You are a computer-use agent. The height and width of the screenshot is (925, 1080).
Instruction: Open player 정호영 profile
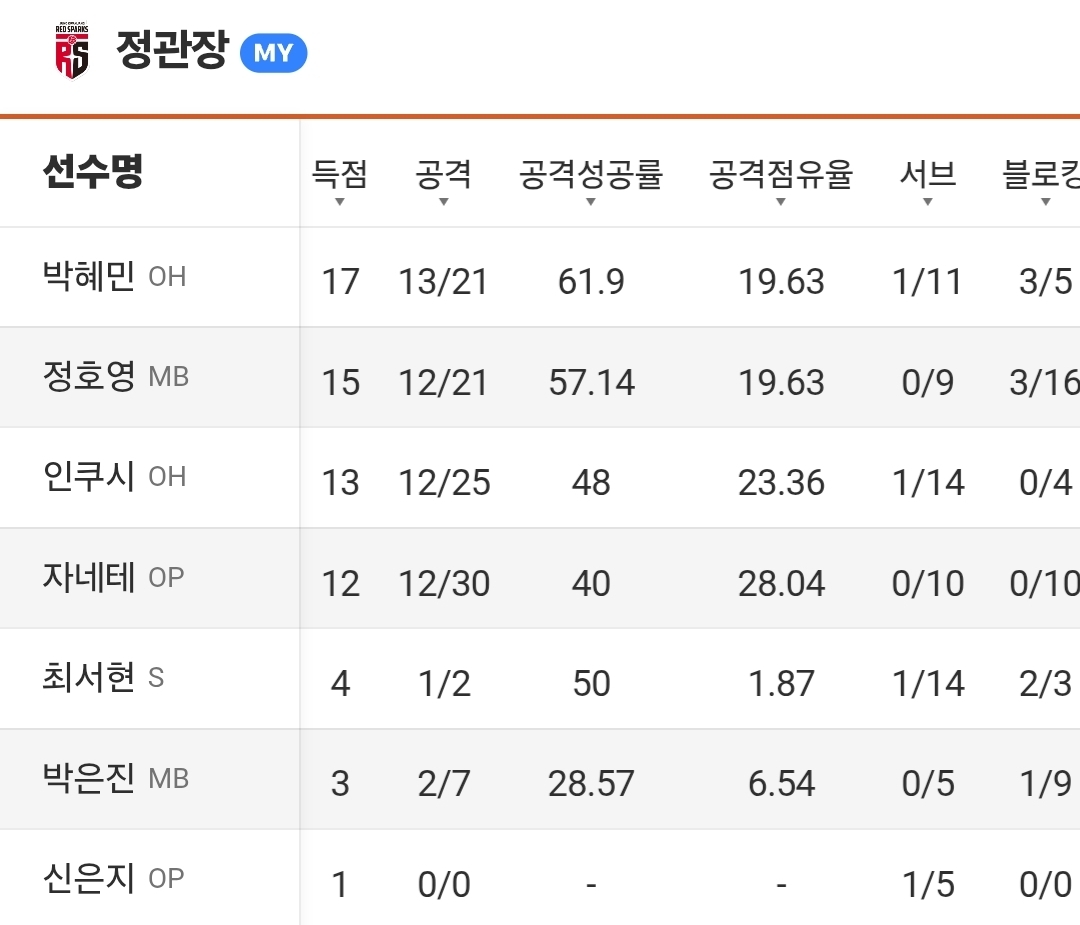(89, 377)
